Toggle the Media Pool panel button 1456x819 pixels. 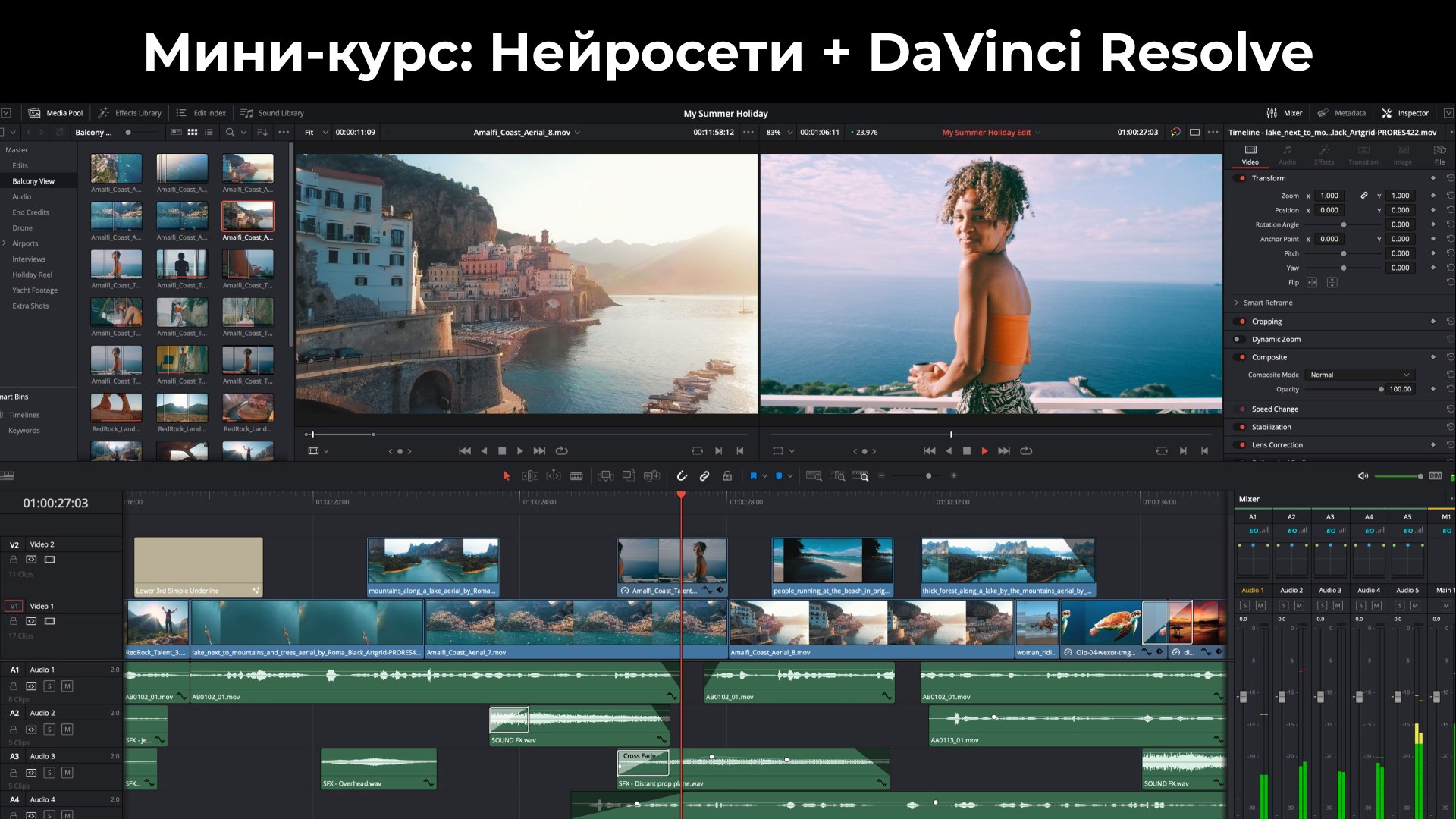(55, 113)
